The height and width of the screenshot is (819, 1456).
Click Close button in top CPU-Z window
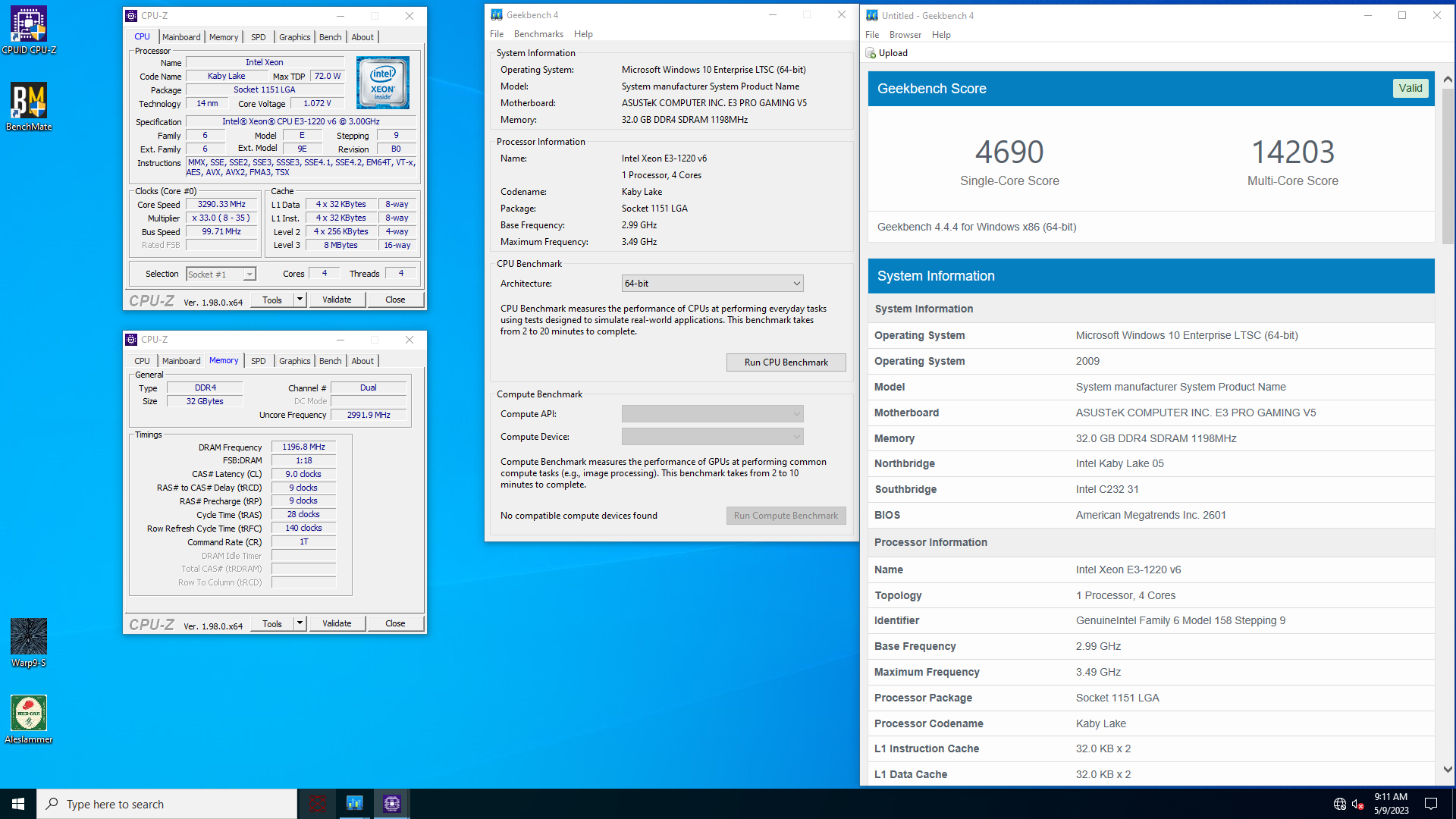tap(395, 300)
